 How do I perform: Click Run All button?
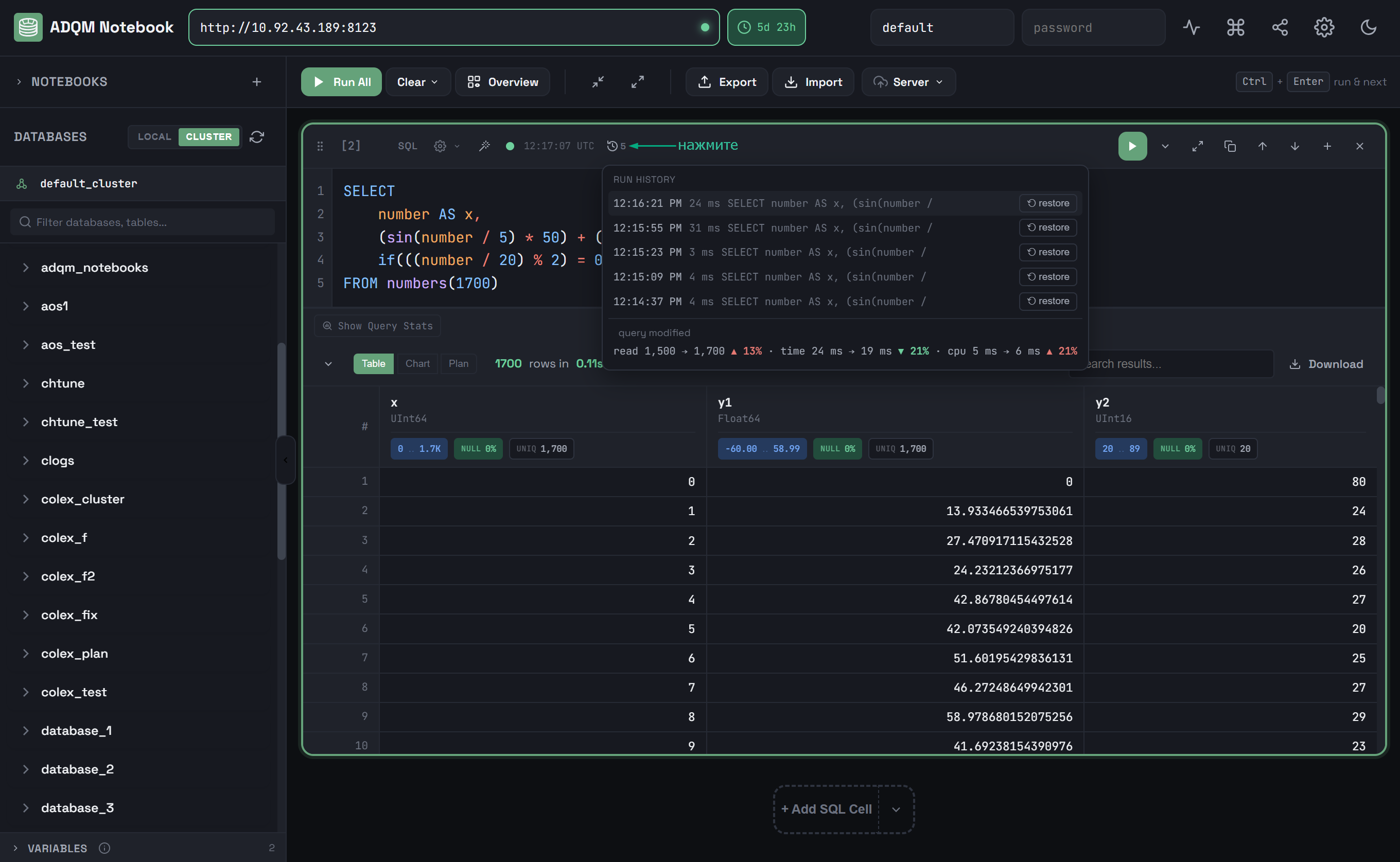pos(341,82)
